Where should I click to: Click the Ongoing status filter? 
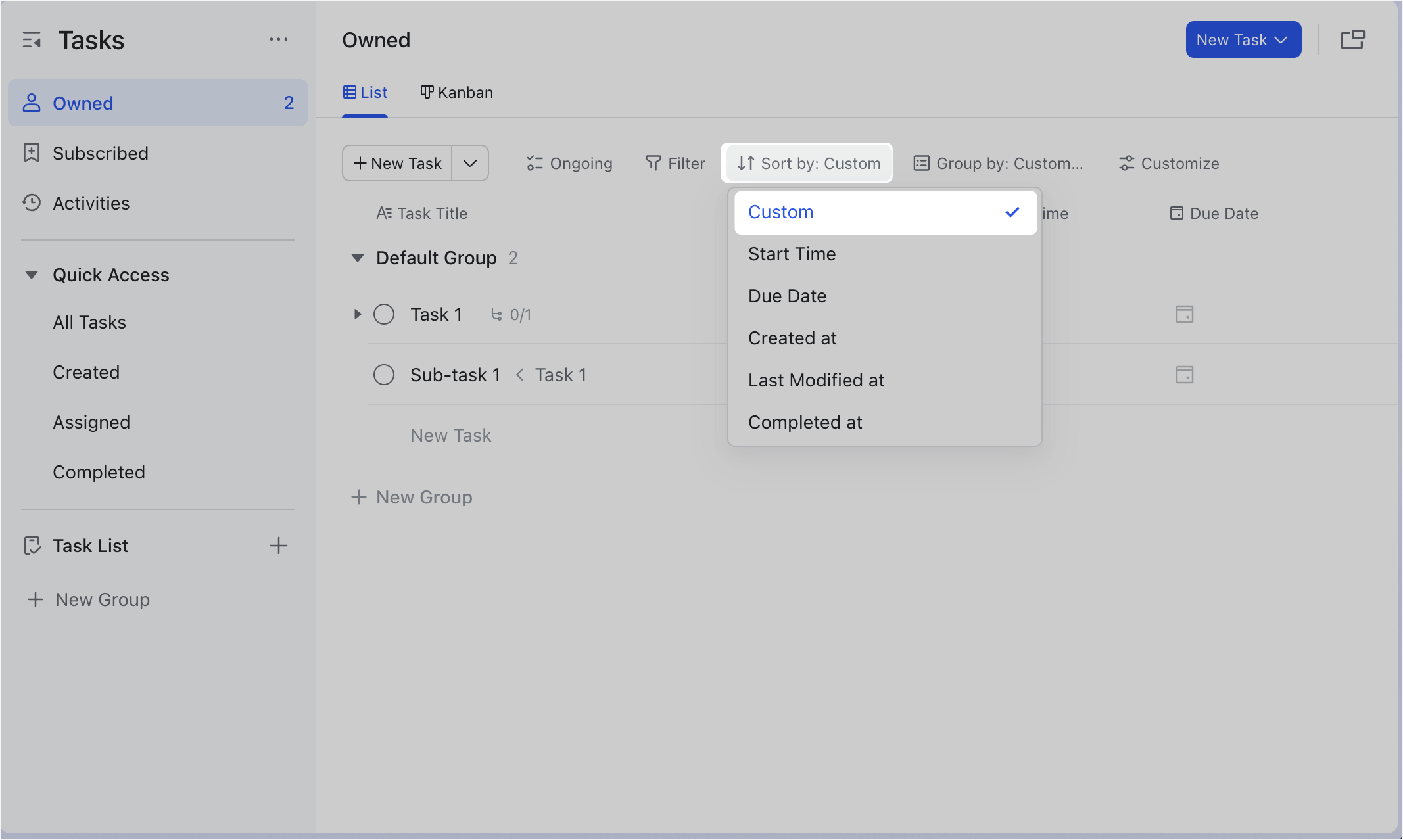(569, 163)
